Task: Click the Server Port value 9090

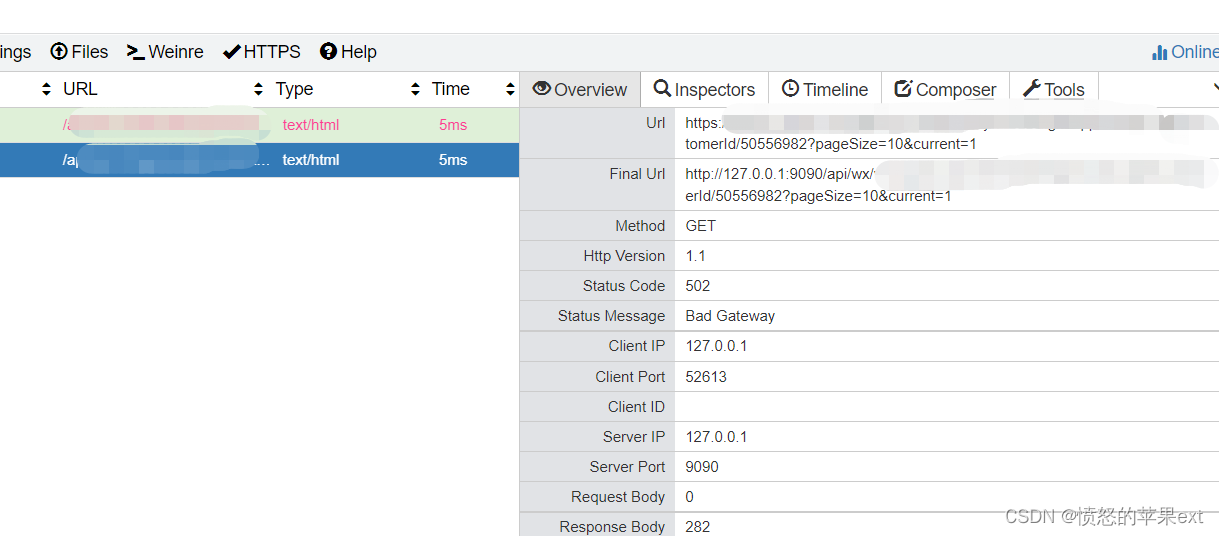Action: click(702, 467)
